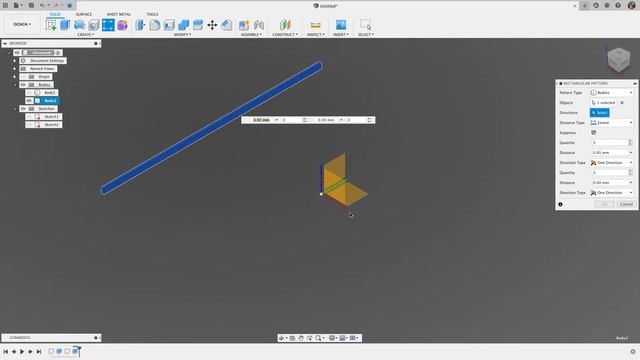Open the second Direction Type dropdown

[x=611, y=193]
